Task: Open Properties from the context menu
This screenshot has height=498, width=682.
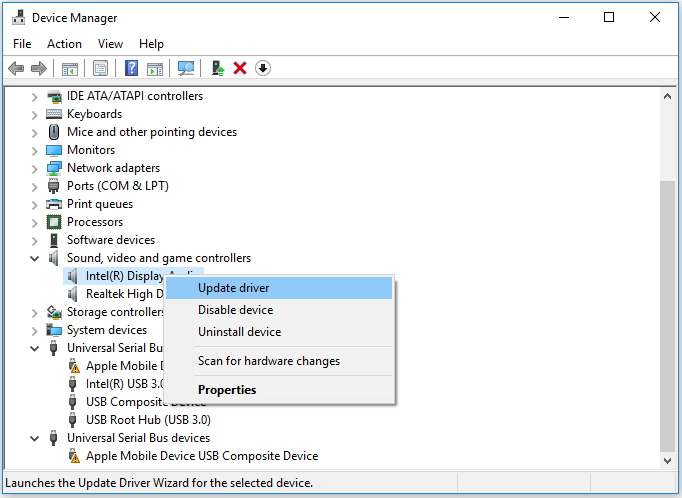Action: (227, 390)
